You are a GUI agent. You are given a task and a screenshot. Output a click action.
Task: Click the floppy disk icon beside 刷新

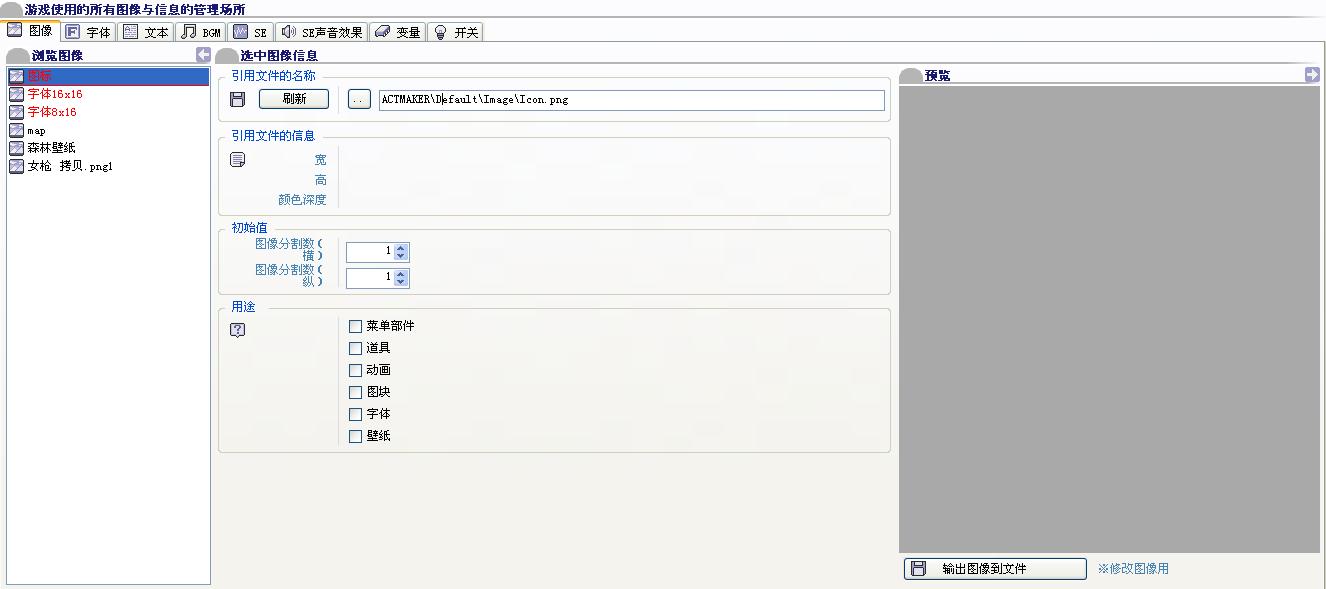tap(237, 99)
